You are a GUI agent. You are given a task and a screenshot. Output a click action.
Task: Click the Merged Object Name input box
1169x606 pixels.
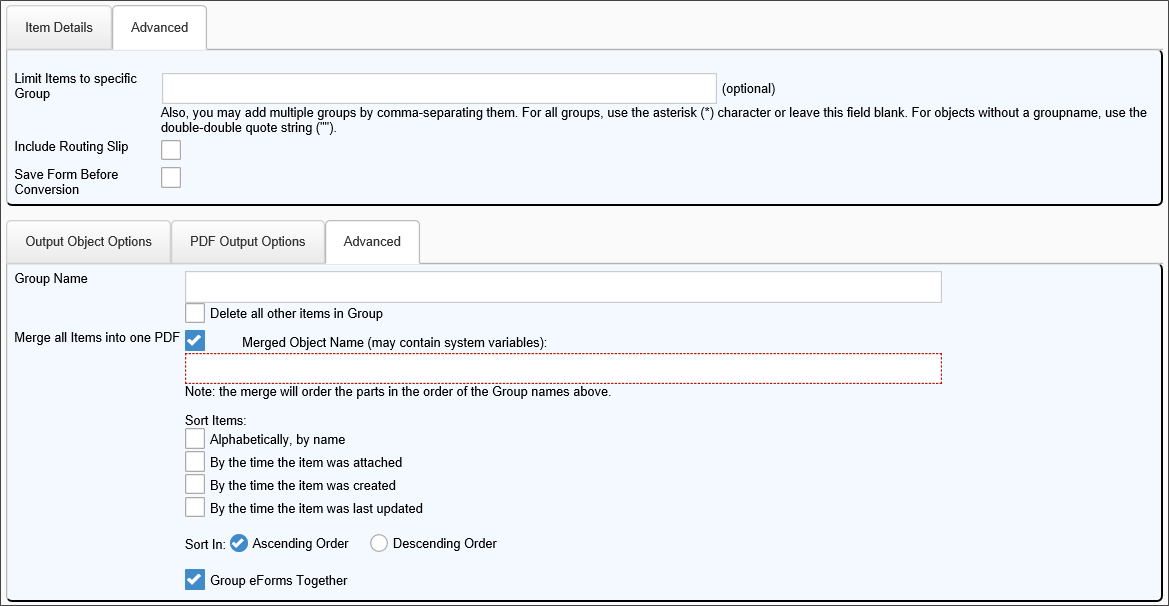(563, 368)
